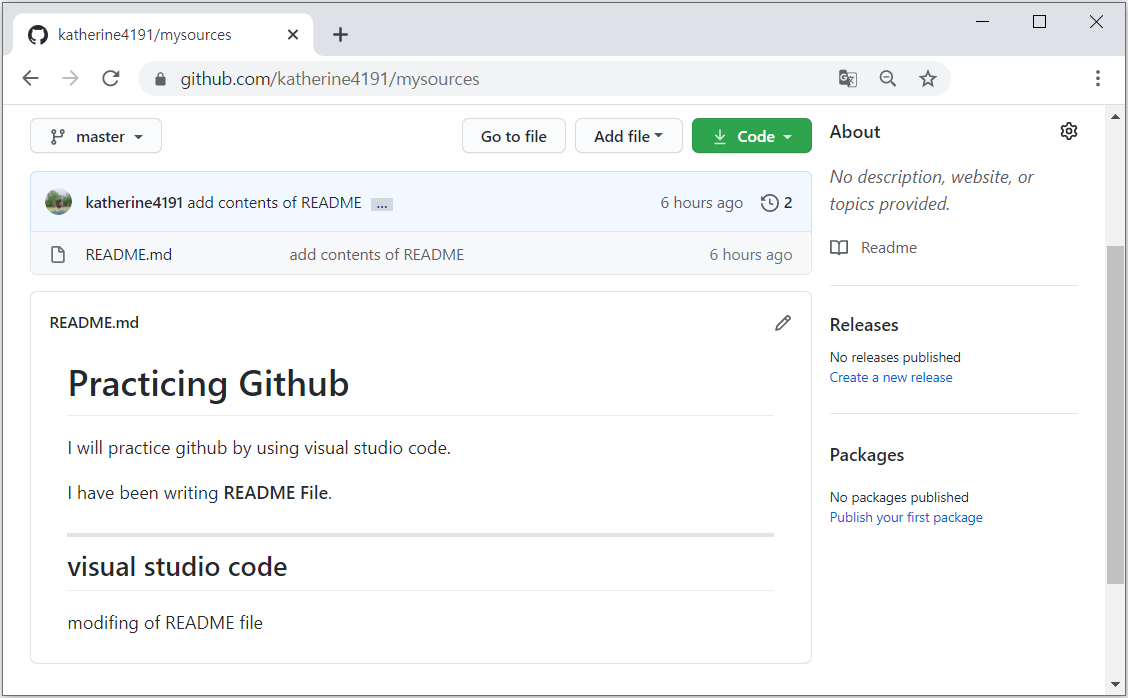Click the scrollbar down arrow
The width and height of the screenshot is (1128, 698).
[x=1115, y=684]
